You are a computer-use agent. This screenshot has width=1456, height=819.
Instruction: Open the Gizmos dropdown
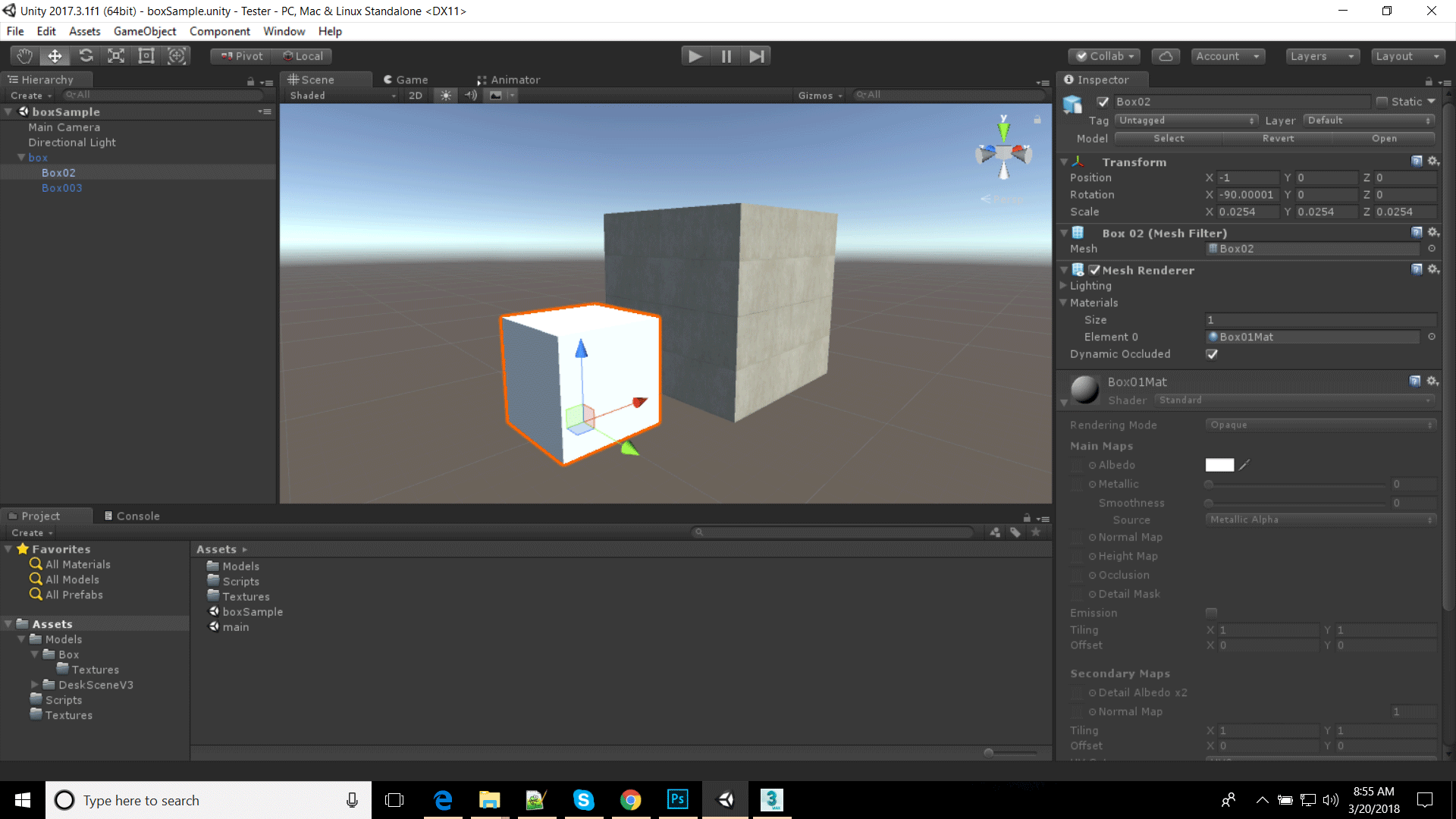click(820, 96)
